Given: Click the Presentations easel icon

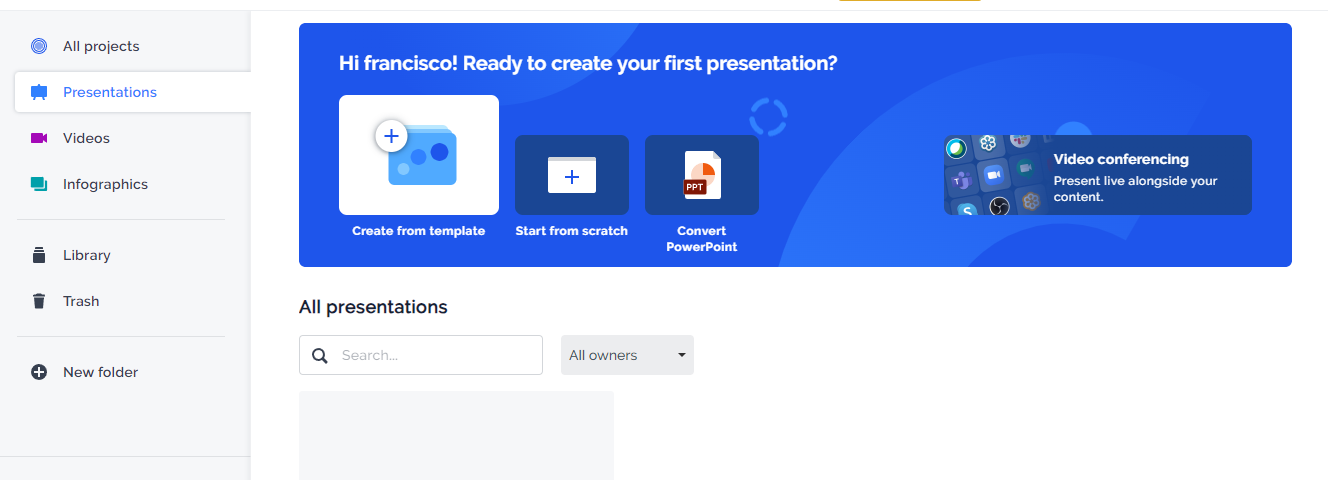Looking at the screenshot, I should pos(39,92).
